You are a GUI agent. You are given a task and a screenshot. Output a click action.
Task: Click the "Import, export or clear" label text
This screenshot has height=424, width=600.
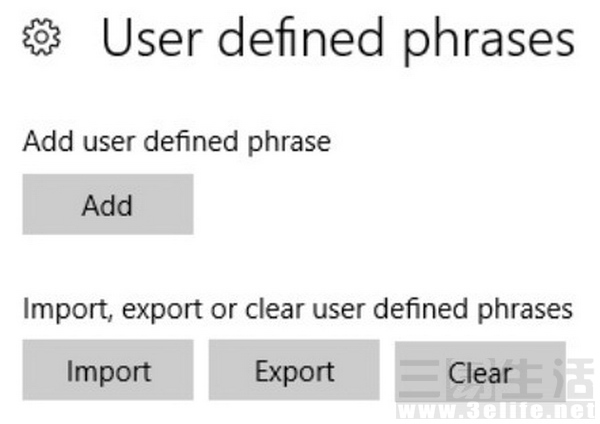click(x=297, y=308)
